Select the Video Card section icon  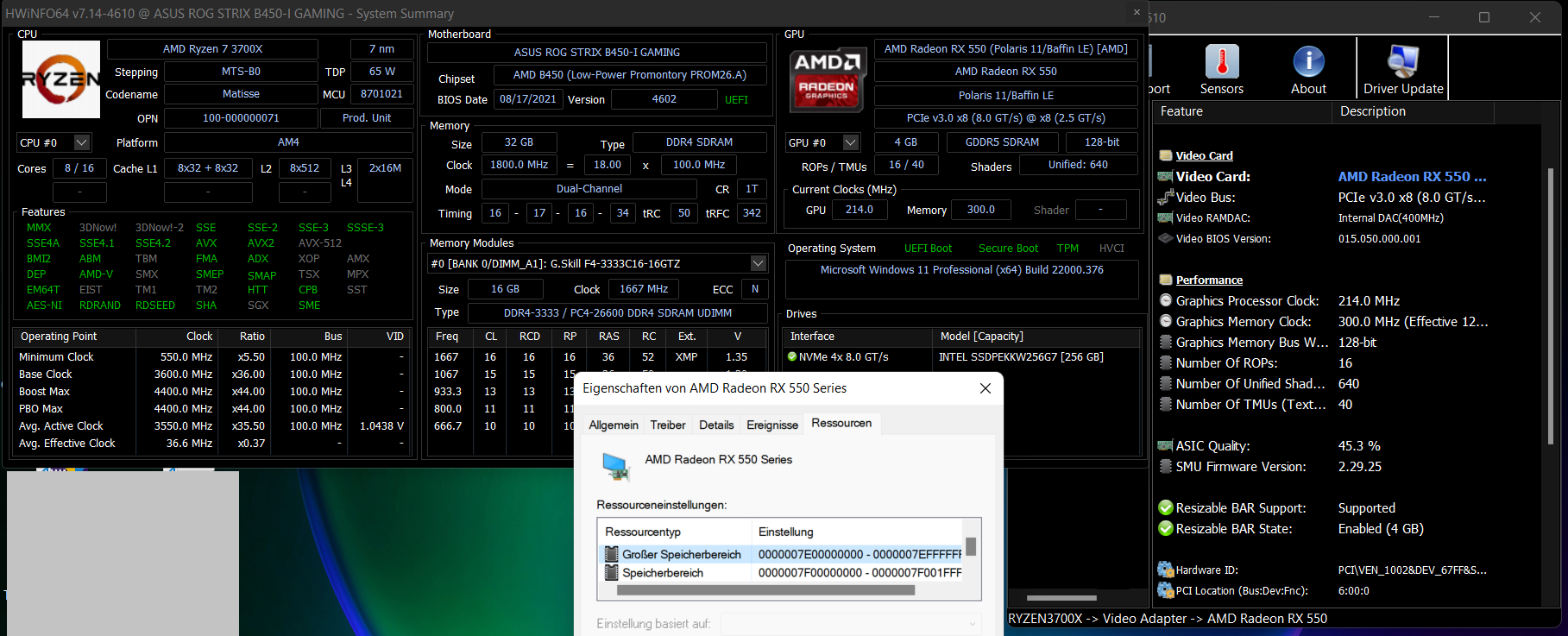pyautogui.click(x=1166, y=156)
